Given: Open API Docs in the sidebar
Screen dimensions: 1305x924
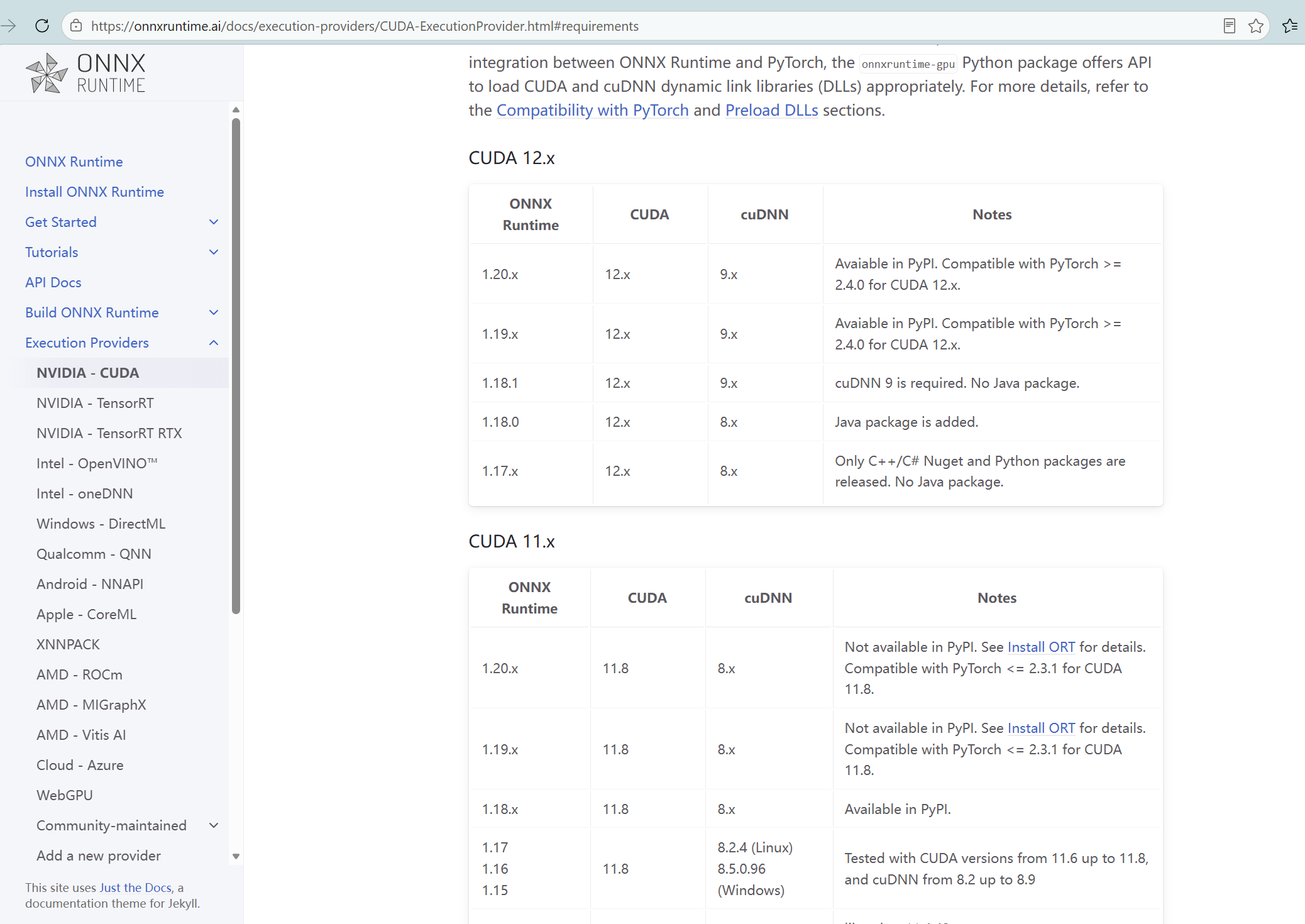Looking at the screenshot, I should [x=53, y=282].
